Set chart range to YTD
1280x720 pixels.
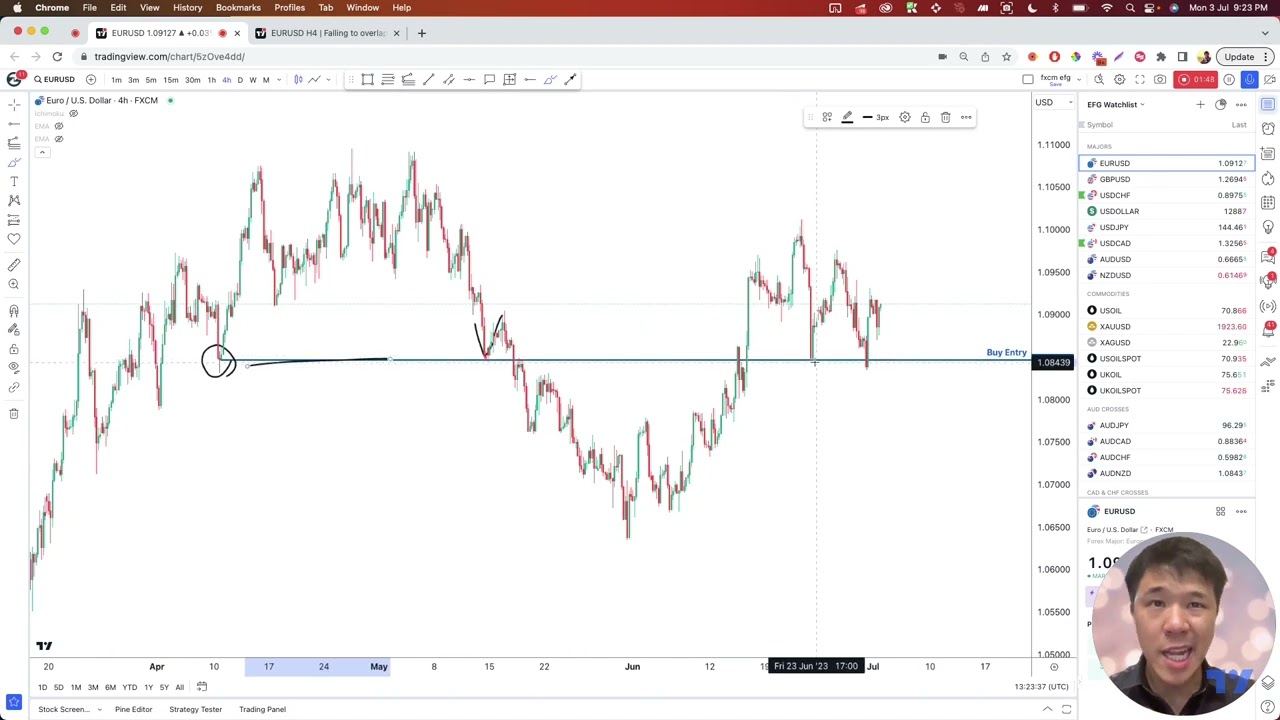coord(129,687)
